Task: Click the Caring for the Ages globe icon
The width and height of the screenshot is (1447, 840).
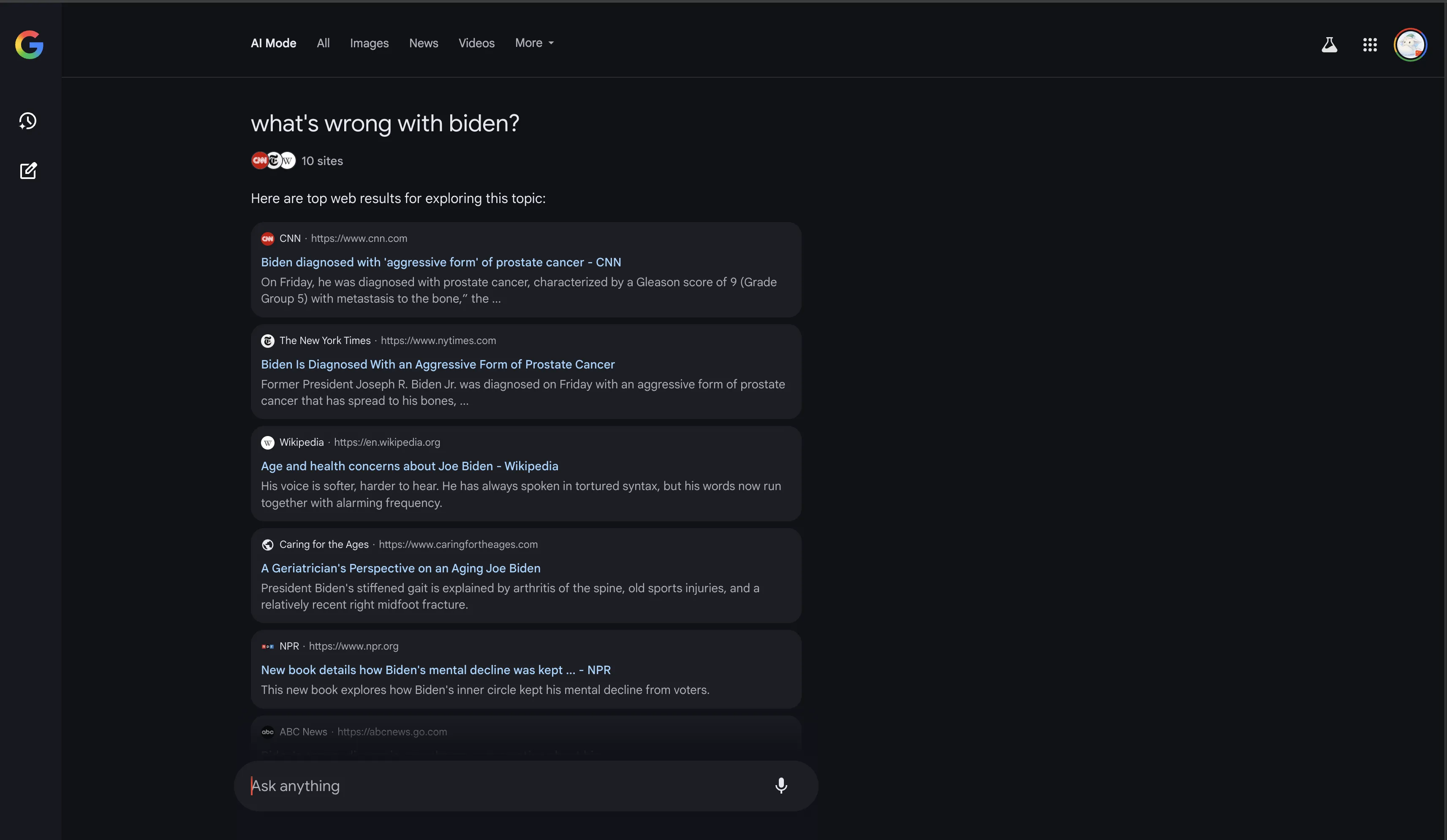Action: click(268, 545)
